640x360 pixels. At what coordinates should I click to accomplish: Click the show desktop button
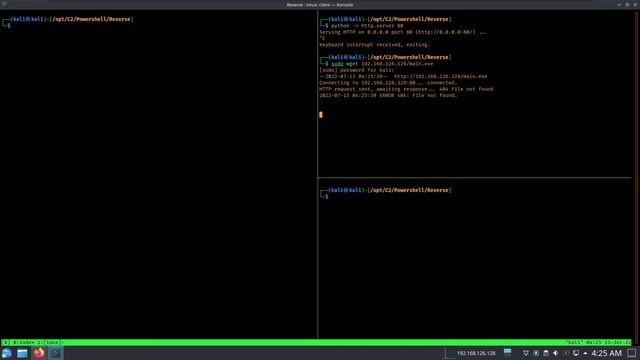pyautogui.click(x=631, y=353)
